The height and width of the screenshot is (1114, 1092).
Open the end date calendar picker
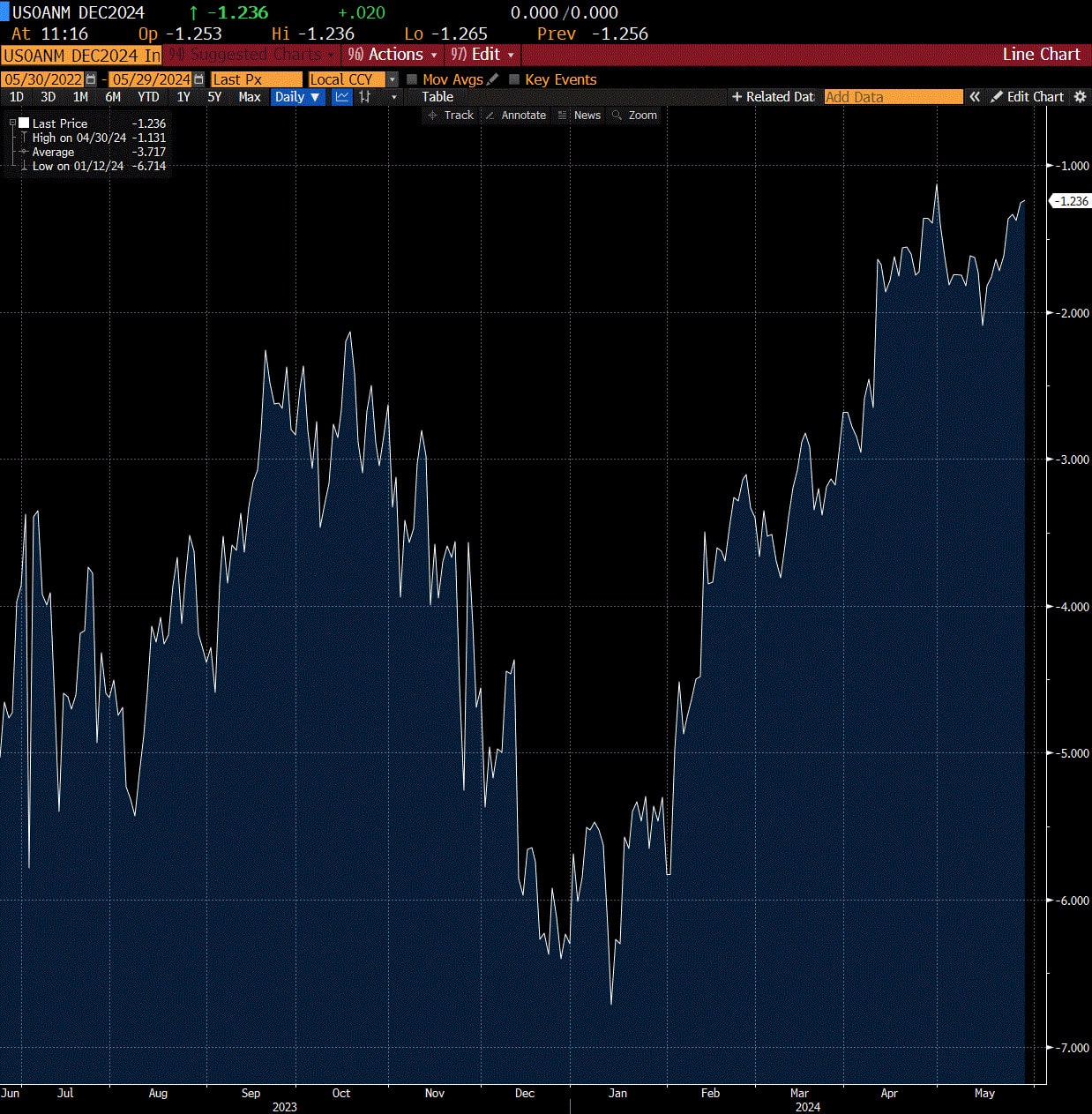tap(198, 79)
